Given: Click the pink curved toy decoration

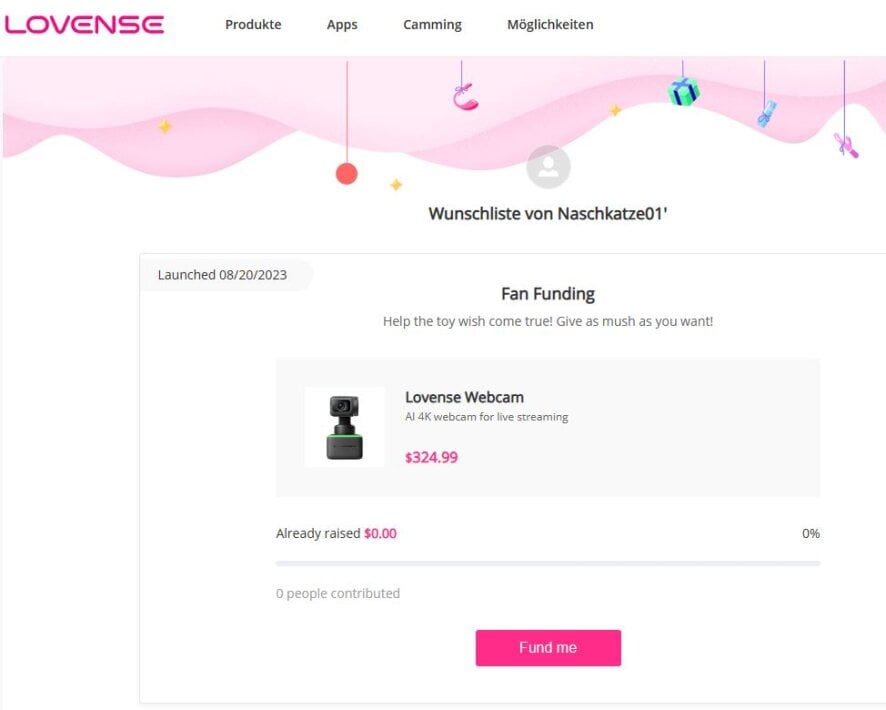Looking at the screenshot, I should point(464,97).
